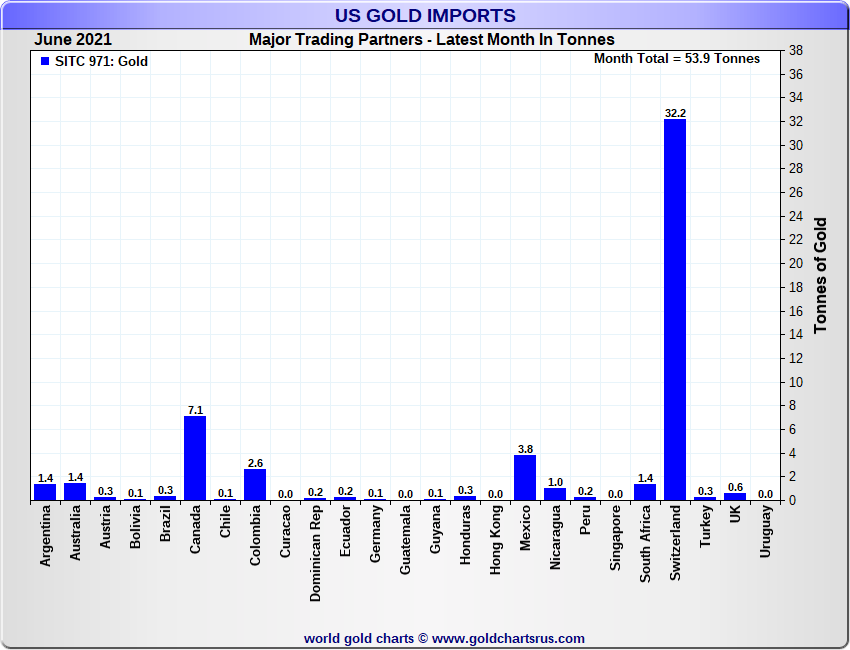
Task: Select the South Africa bar
Action: pos(645,492)
